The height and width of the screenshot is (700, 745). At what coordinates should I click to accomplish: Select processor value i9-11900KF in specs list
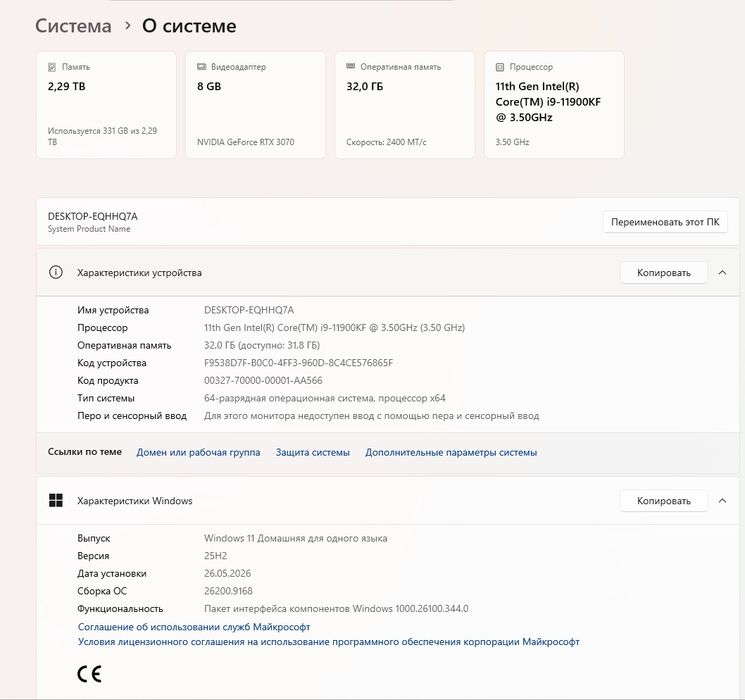click(334, 327)
